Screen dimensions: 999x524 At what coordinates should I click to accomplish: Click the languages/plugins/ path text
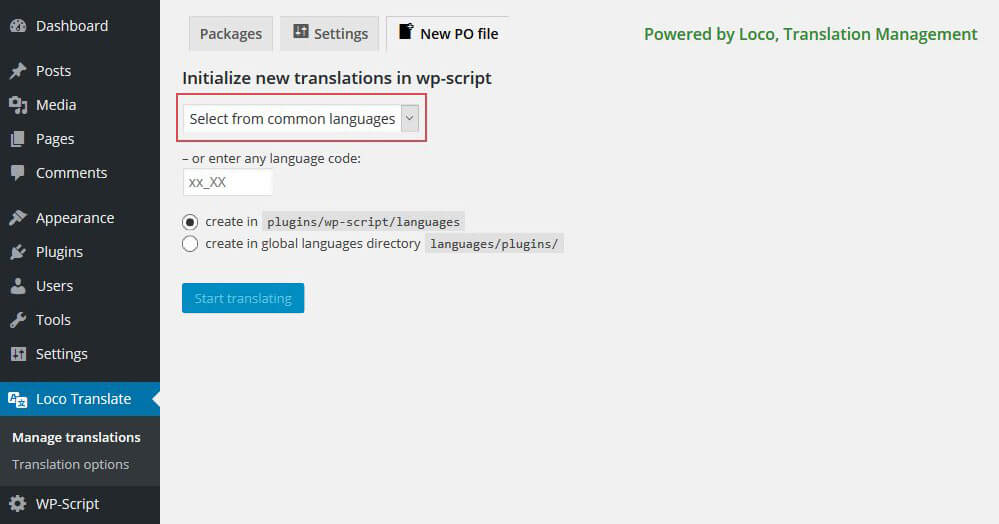[x=494, y=244]
